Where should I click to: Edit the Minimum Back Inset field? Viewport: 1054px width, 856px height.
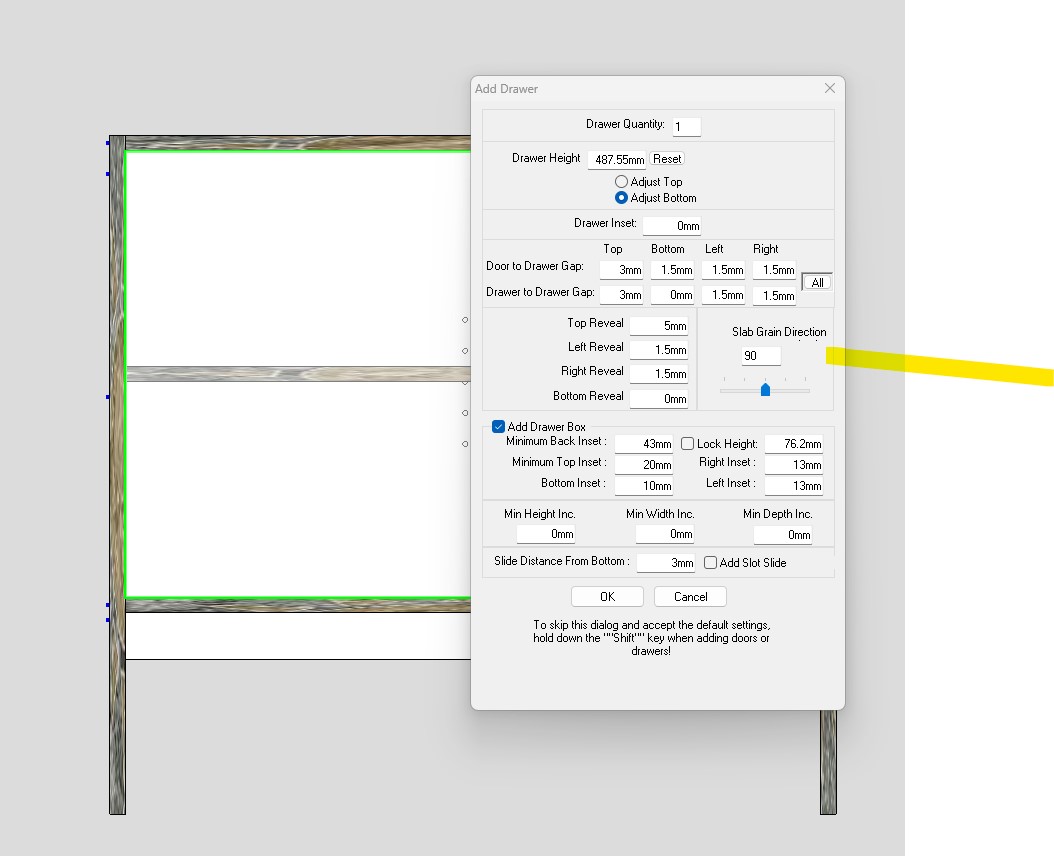point(643,444)
